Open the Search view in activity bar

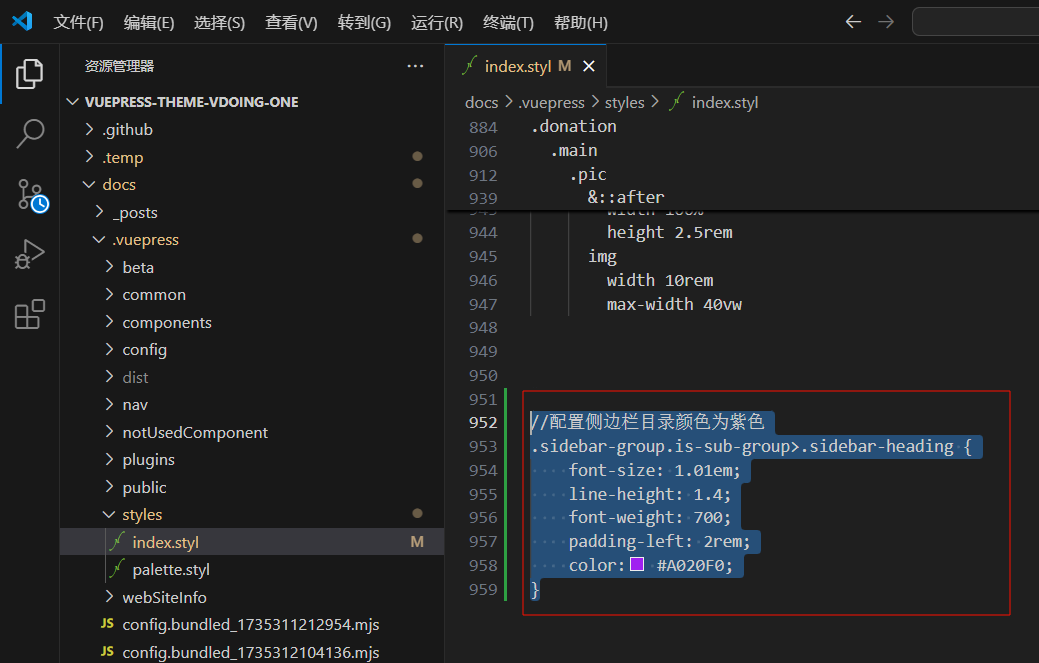(x=29, y=134)
